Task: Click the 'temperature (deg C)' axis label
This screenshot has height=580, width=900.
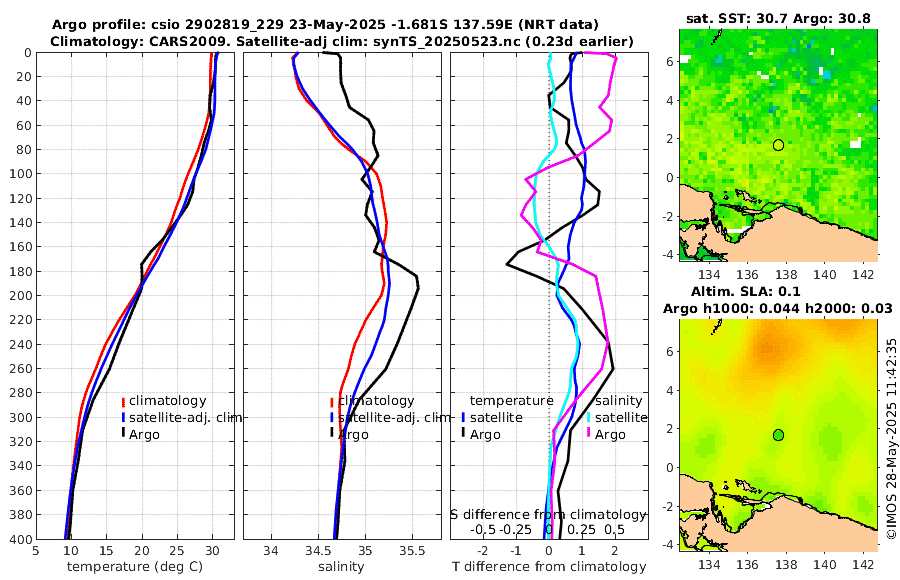Action: (135, 567)
